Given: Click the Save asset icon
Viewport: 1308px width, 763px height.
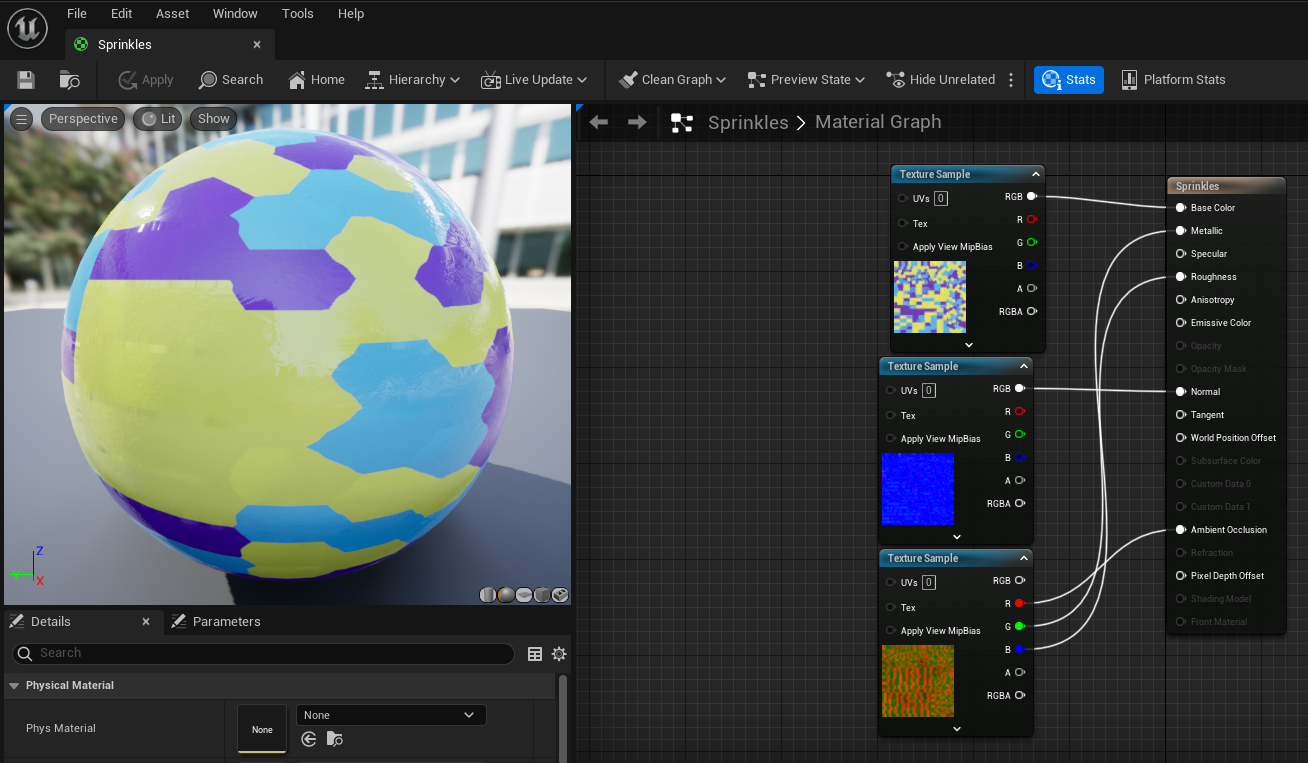Looking at the screenshot, I should click(x=26, y=80).
